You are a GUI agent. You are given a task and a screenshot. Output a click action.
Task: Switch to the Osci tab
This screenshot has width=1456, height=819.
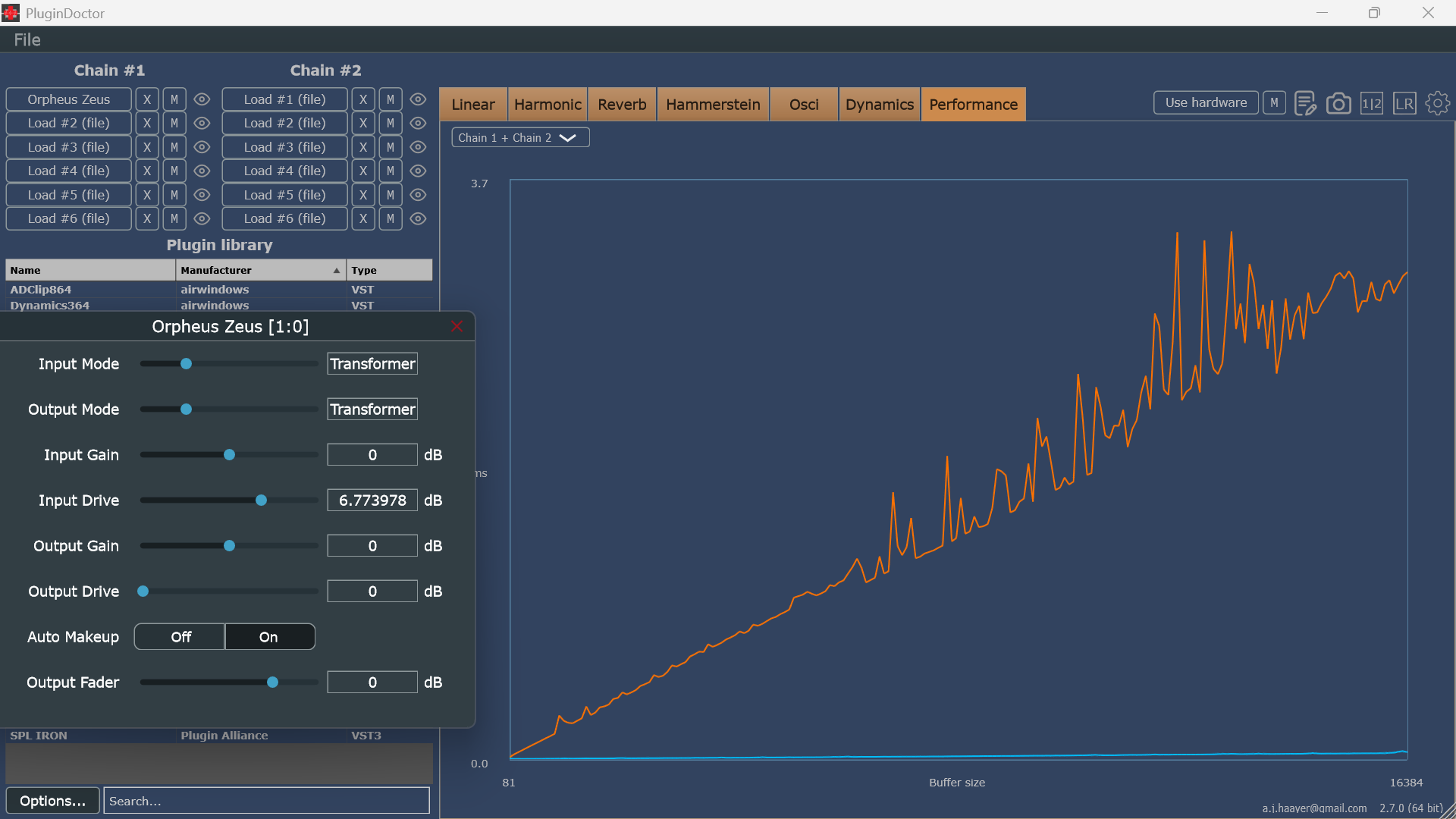[x=804, y=105]
